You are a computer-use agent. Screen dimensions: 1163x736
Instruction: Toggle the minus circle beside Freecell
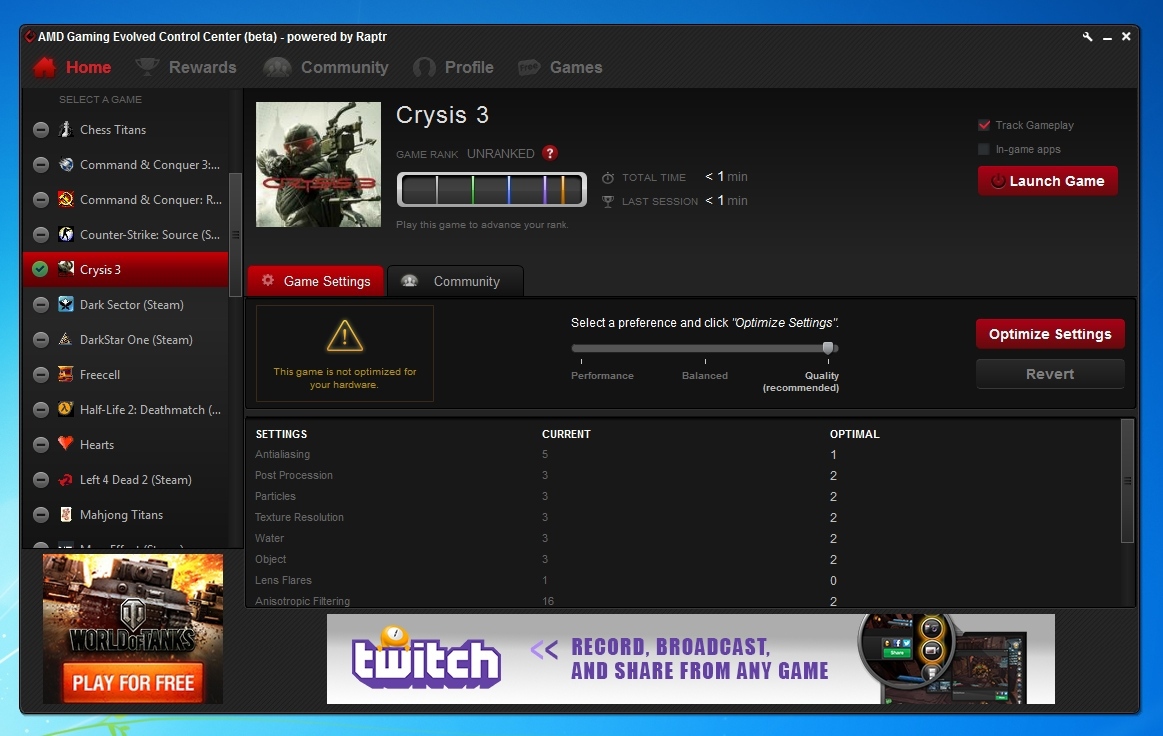tap(41, 374)
